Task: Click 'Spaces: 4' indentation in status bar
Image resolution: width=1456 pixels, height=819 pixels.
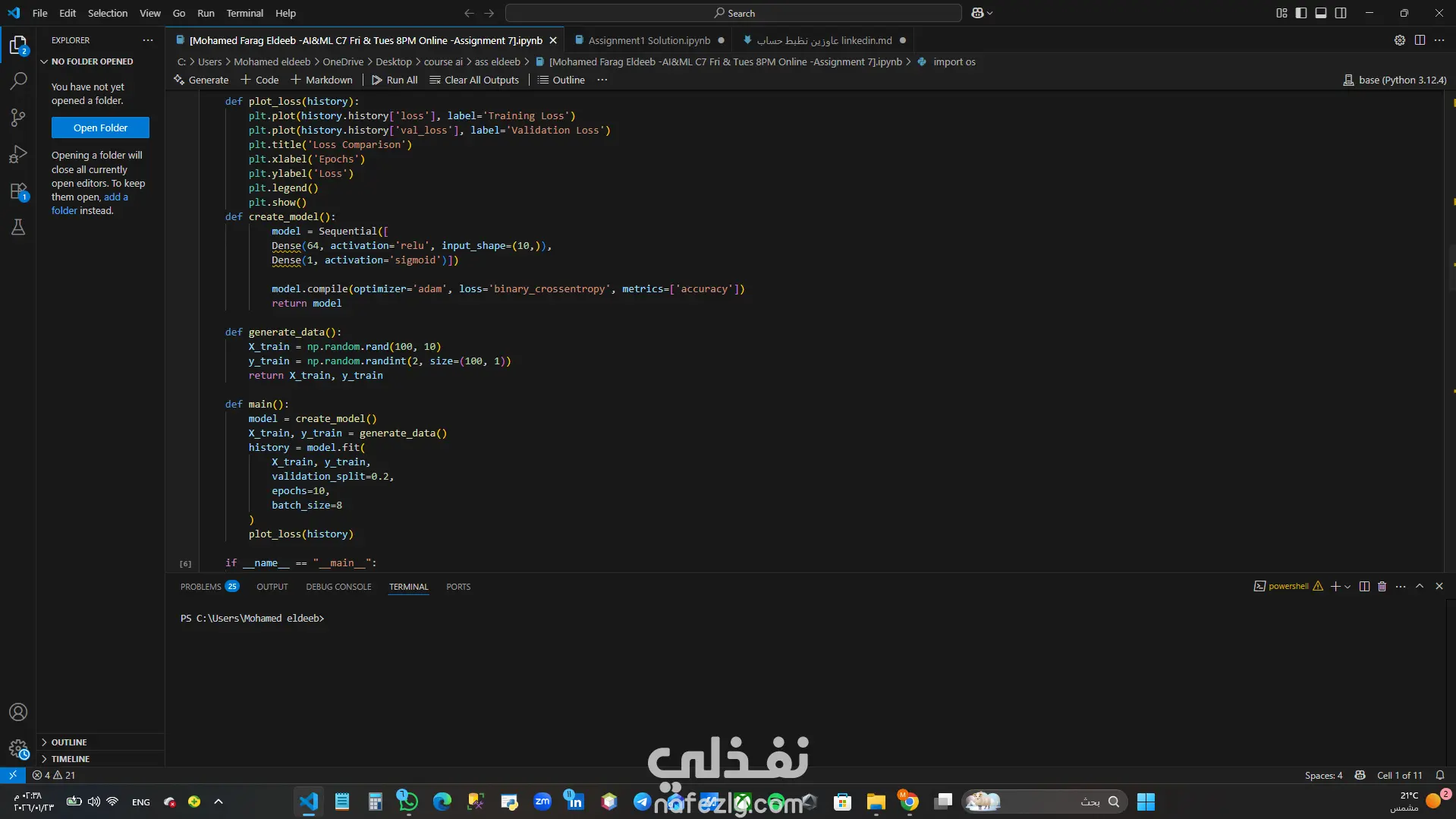Action: click(1323, 775)
